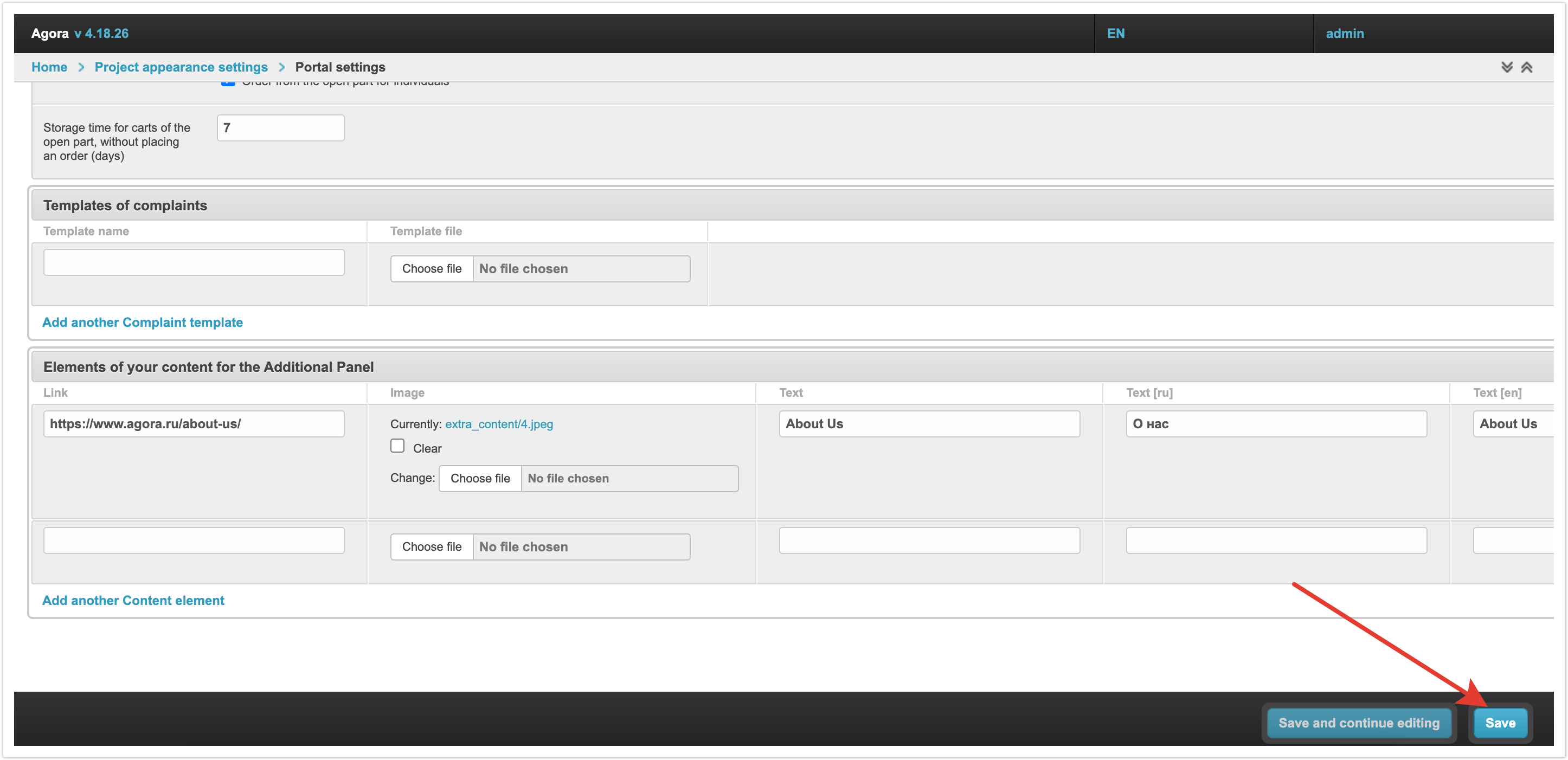This screenshot has height=760, width=1568.
Task: Choose file in empty content row
Action: pos(432,546)
